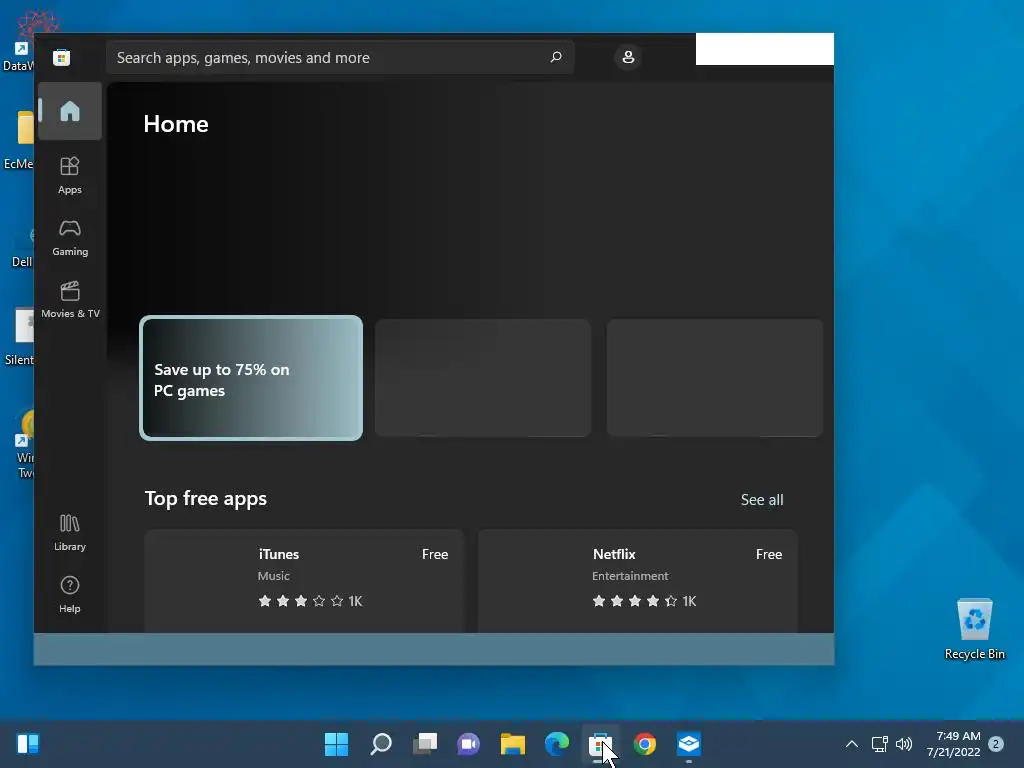1024x768 pixels.
Task: Select Recycle Bin on desktop
Action: pos(974,630)
